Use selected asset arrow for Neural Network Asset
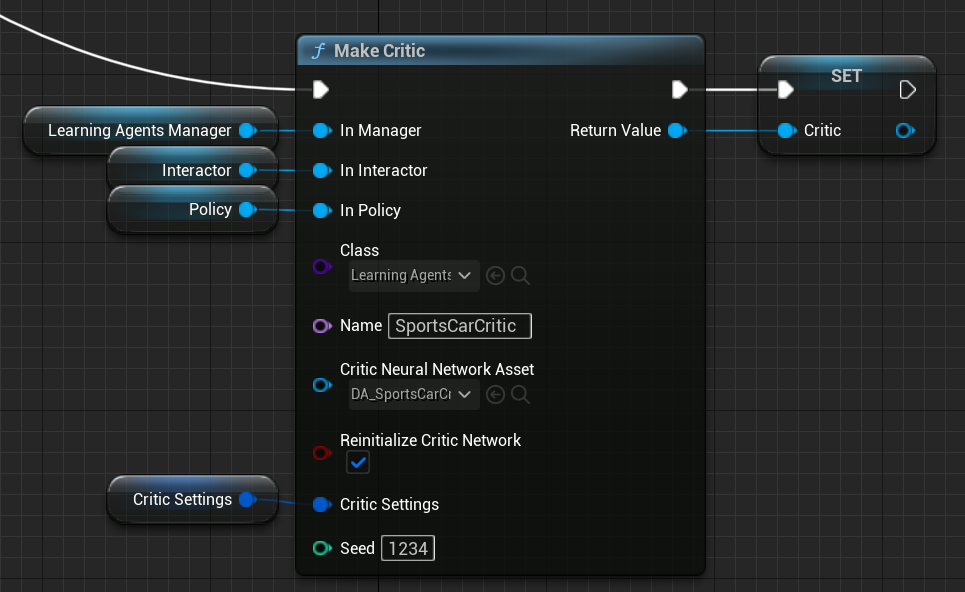This screenshot has width=965, height=592. pos(495,394)
